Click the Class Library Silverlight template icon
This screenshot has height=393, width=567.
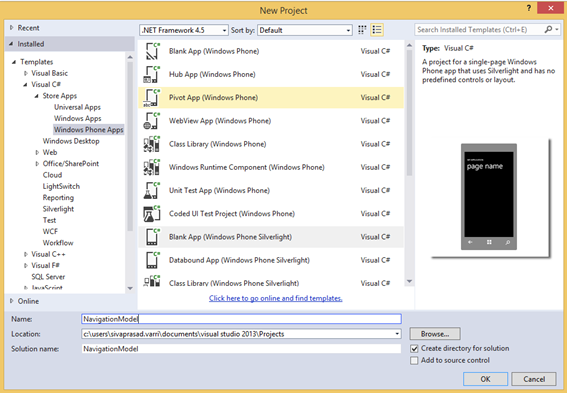(x=152, y=281)
